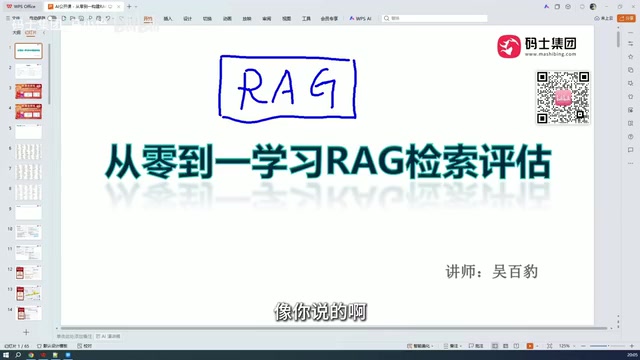This screenshot has width=640, height=360.
Task: Select the 设计 ribbon tab
Action: coord(187,18)
